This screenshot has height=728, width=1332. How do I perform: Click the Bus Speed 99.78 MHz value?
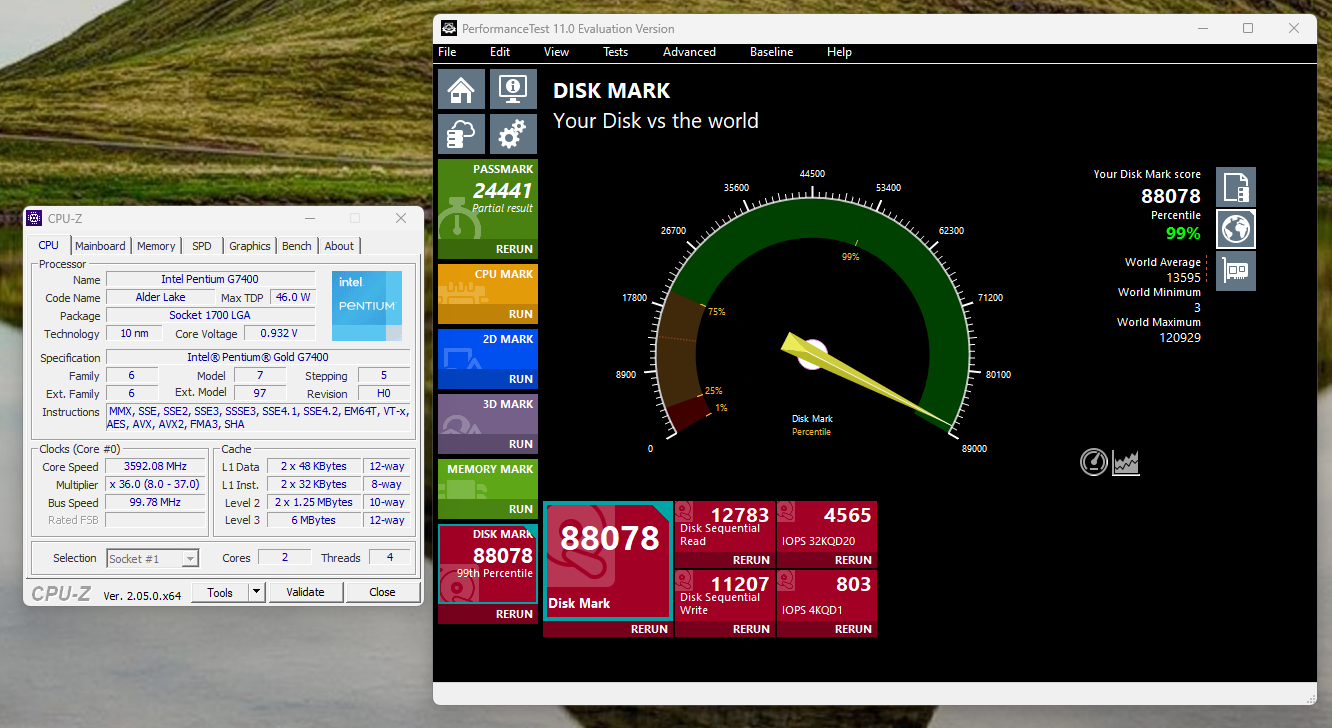pos(155,503)
